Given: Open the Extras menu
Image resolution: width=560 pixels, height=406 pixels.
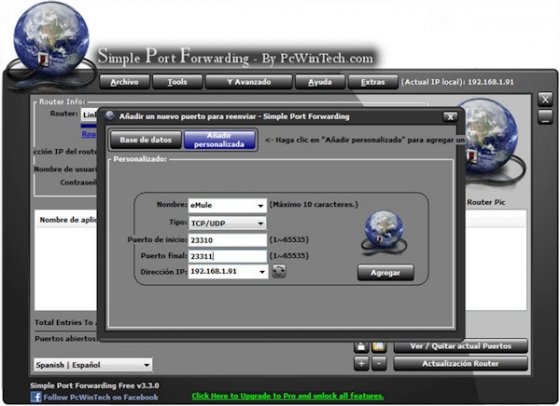Looking at the screenshot, I should click(x=372, y=82).
